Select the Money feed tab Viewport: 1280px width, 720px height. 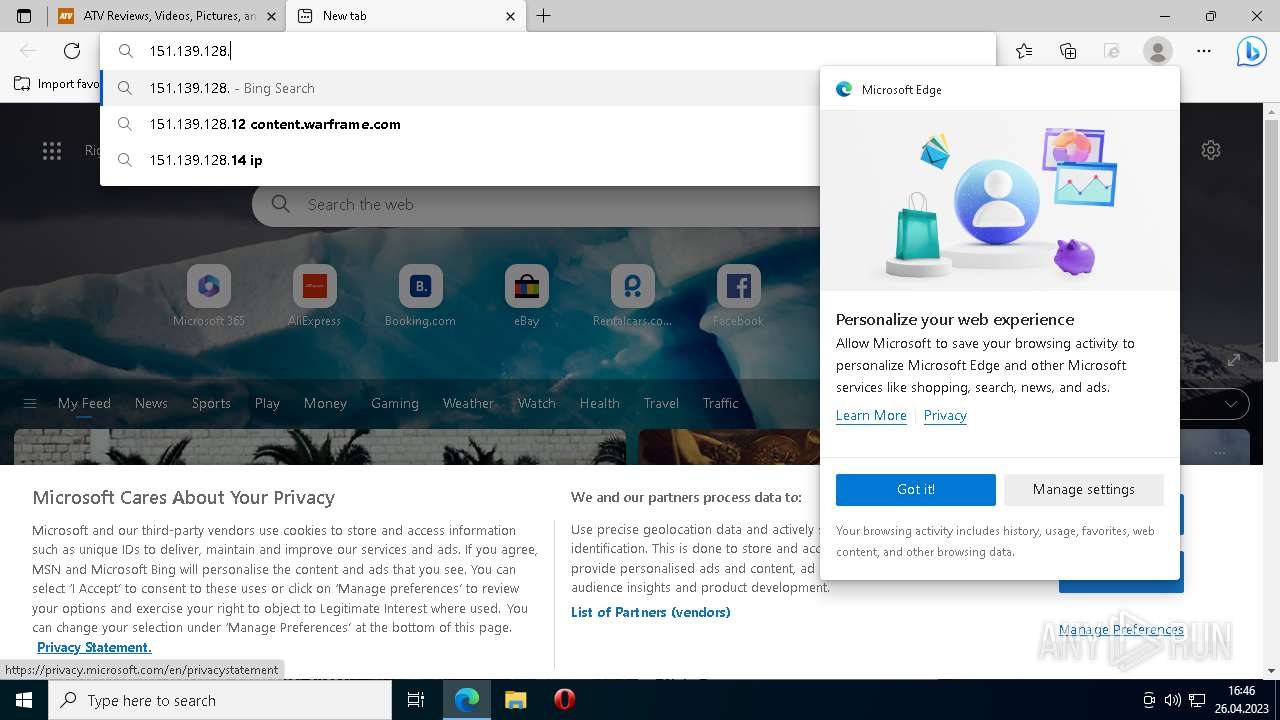pos(325,403)
